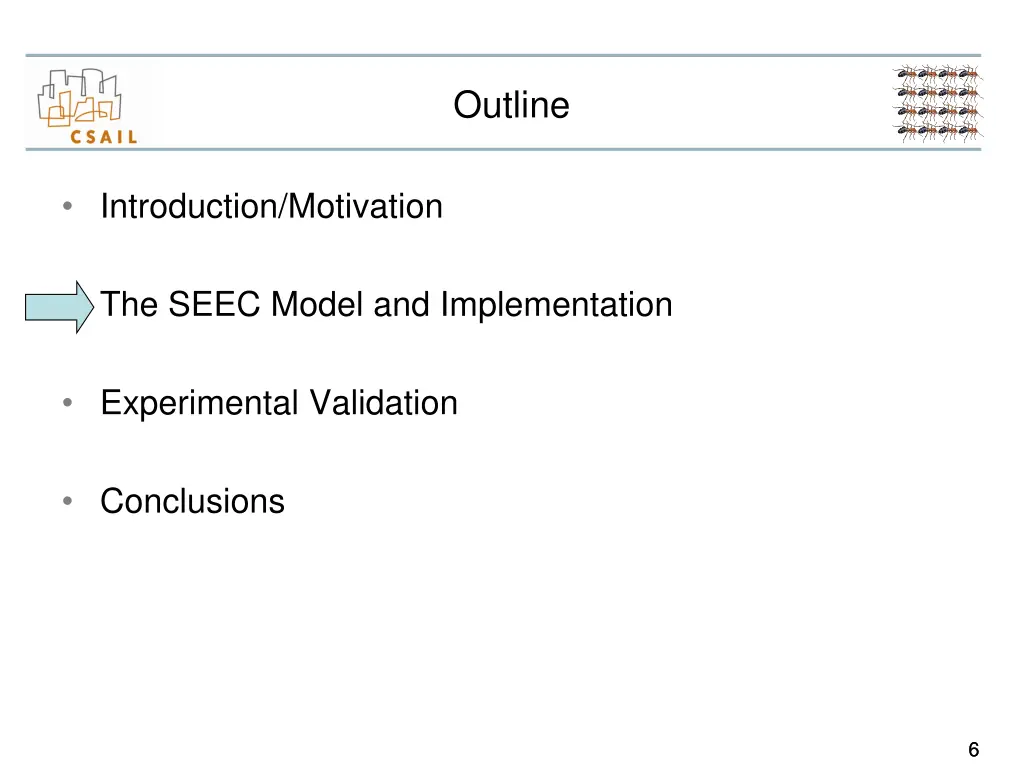
Task: Click the word Motivation
Action: (365, 206)
